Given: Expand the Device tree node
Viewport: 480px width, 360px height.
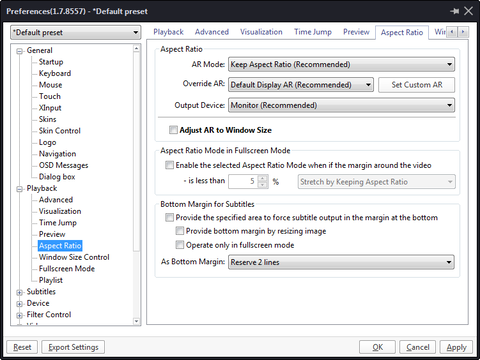Looking at the screenshot, I should tap(20, 304).
